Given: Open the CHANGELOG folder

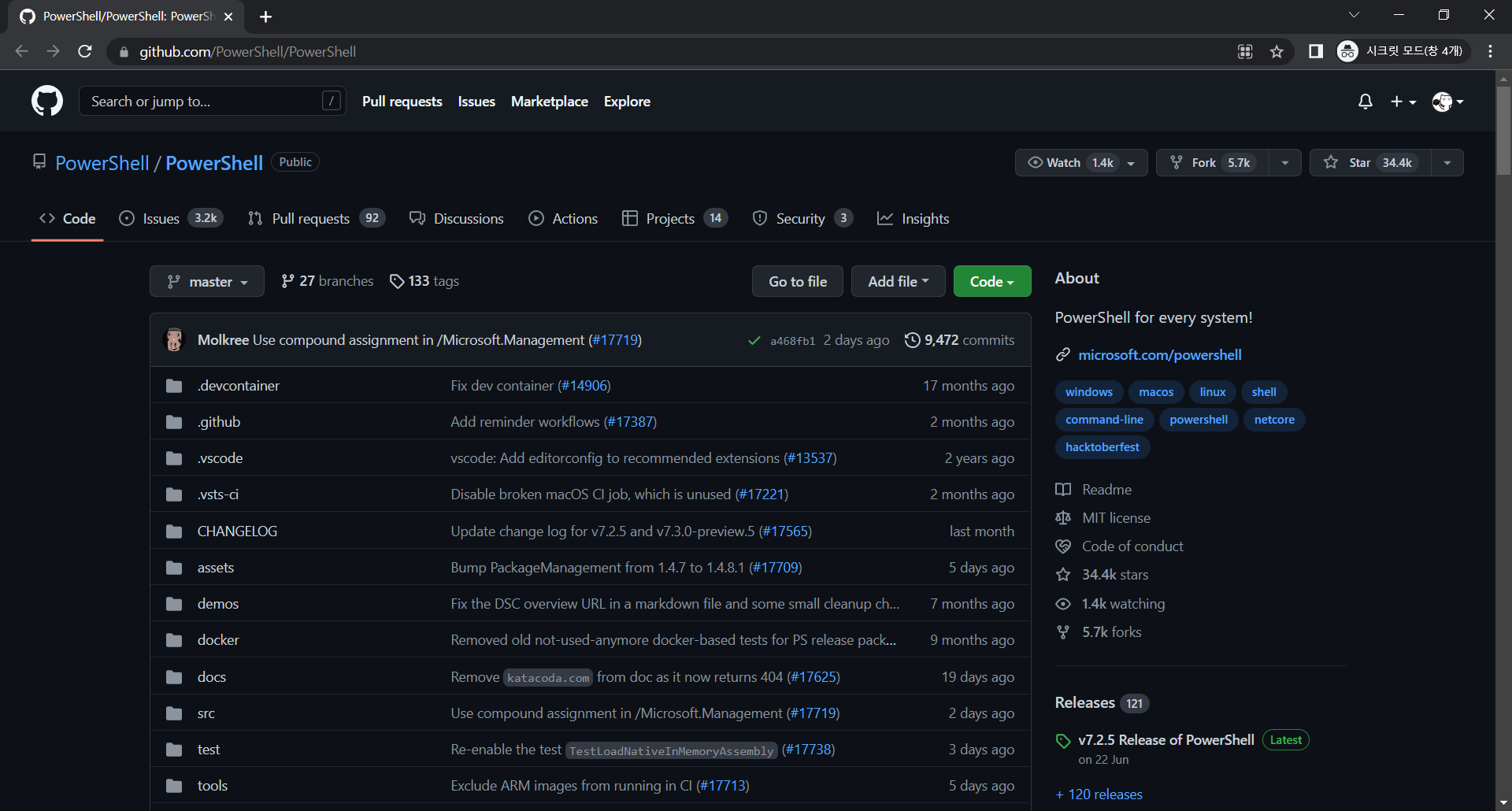Looking at the screenshot, I should (x=237, y=531).
